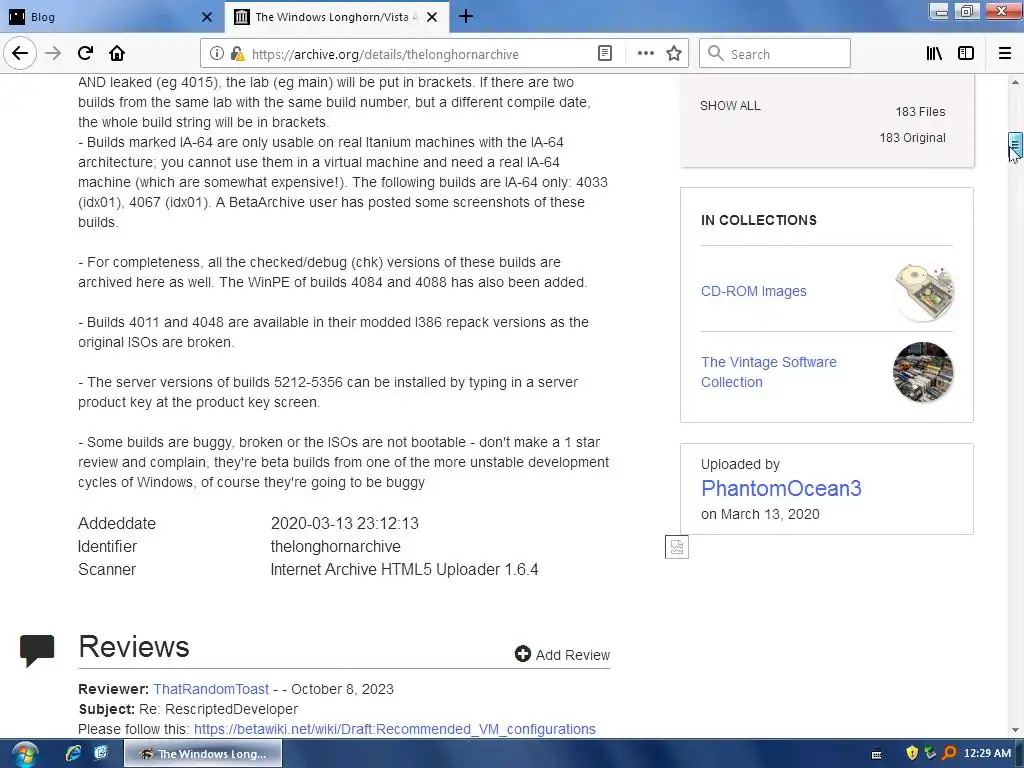Open reviewer ThatRandomToast profile
This screenshot has height=768, width=1024.
point(211,689)
